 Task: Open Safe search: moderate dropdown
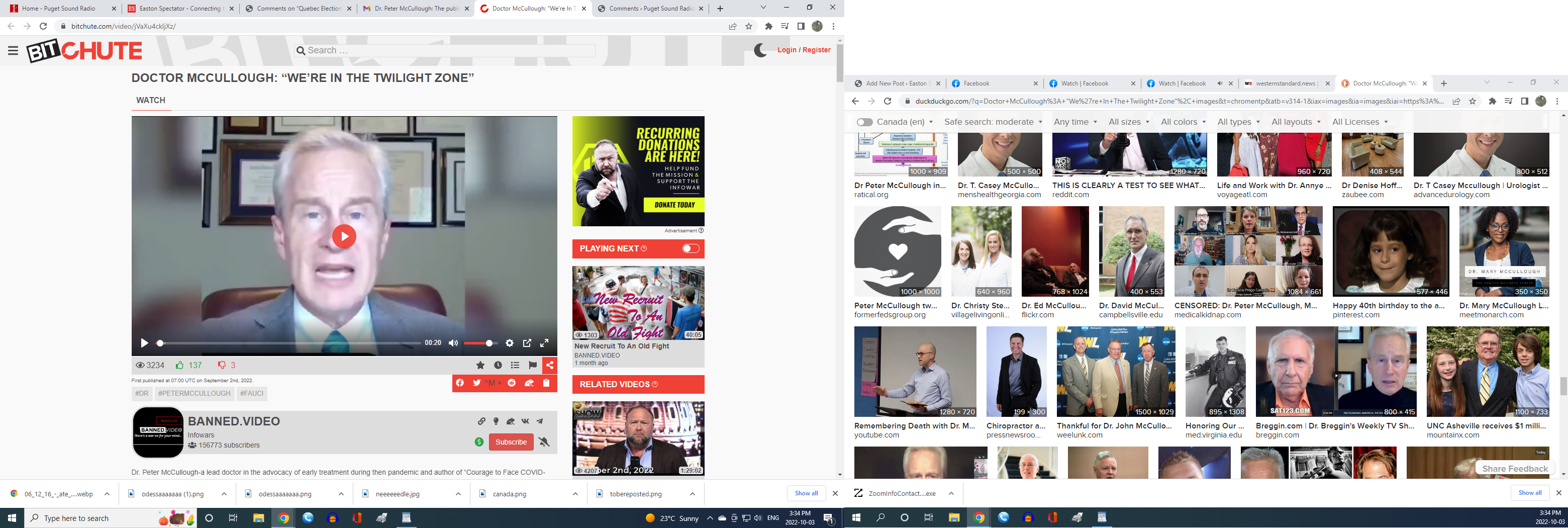[x=993, y=122]
